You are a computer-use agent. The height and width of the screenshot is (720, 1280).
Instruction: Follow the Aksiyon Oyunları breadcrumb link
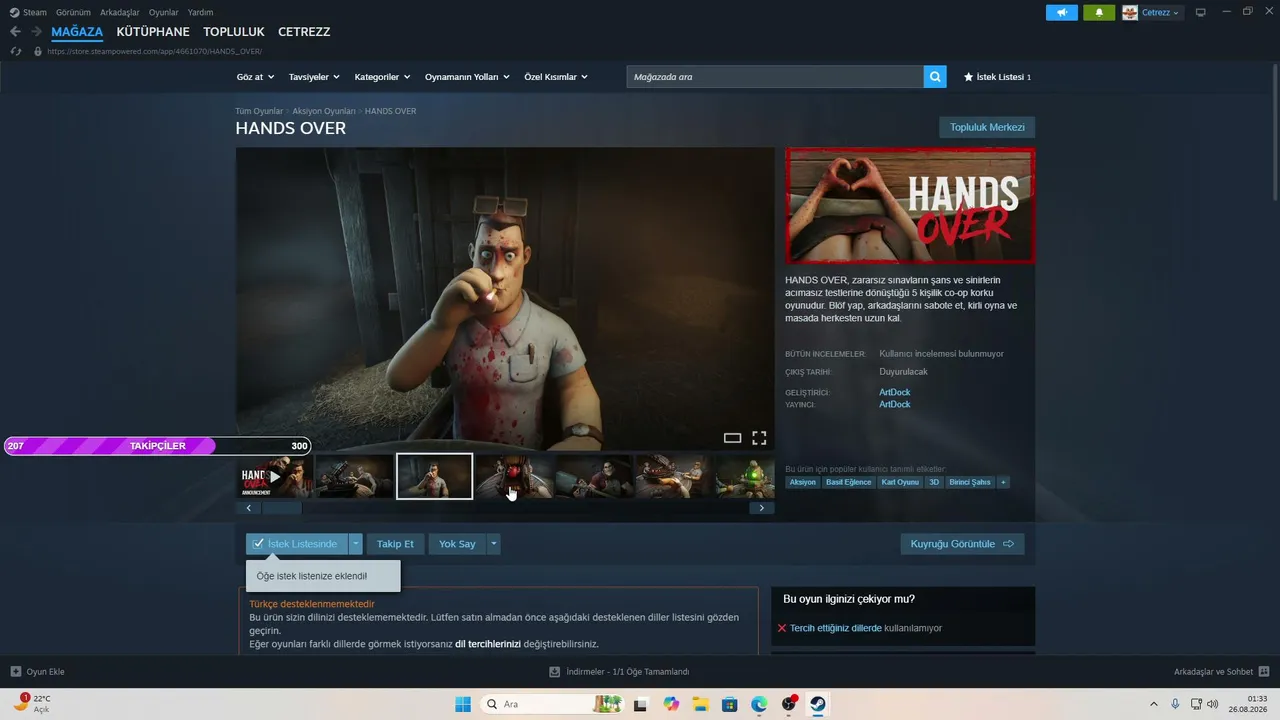pyautogui.click(x=324, y=111)
